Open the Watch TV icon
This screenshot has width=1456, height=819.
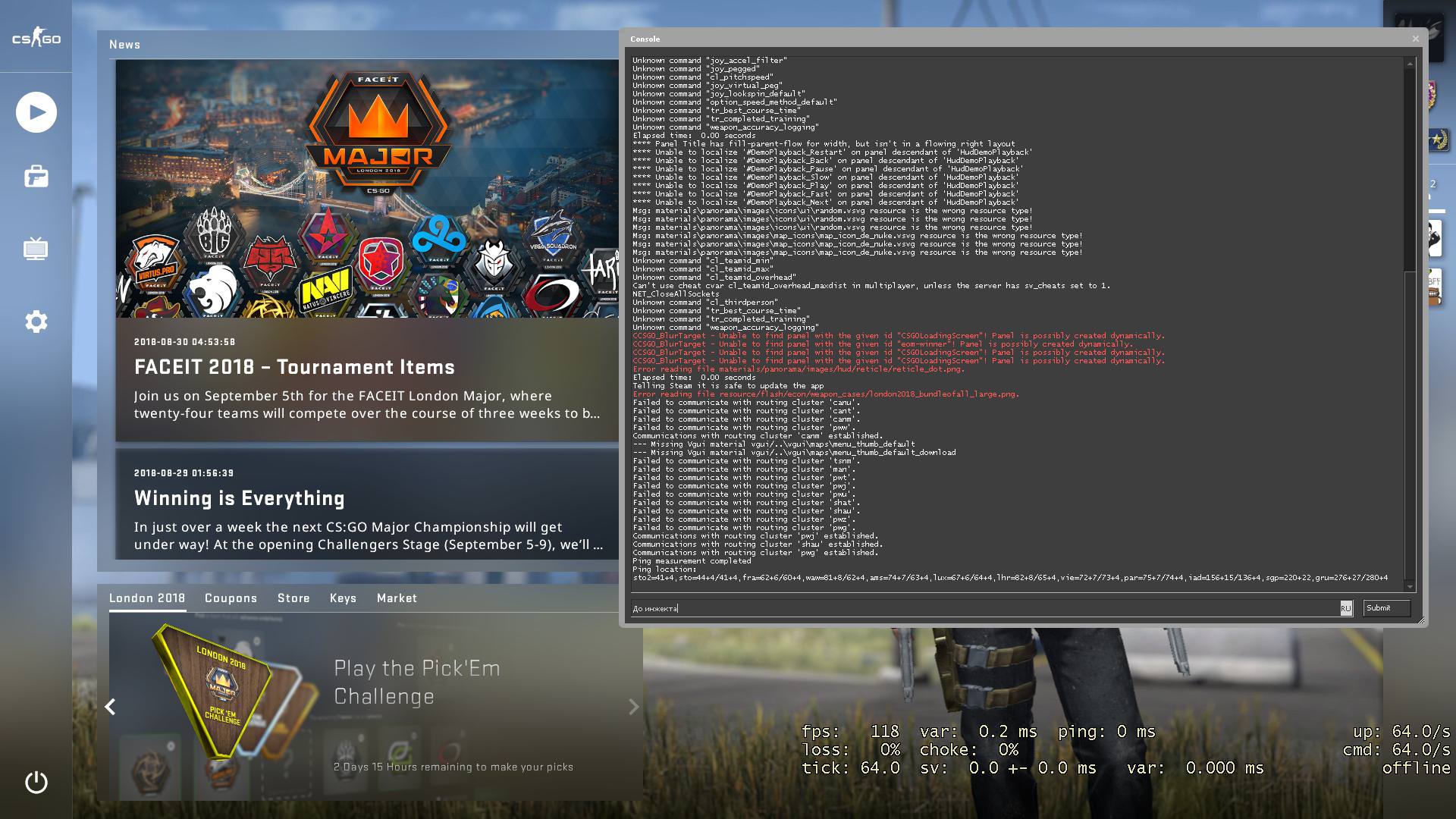click(36, 249)
